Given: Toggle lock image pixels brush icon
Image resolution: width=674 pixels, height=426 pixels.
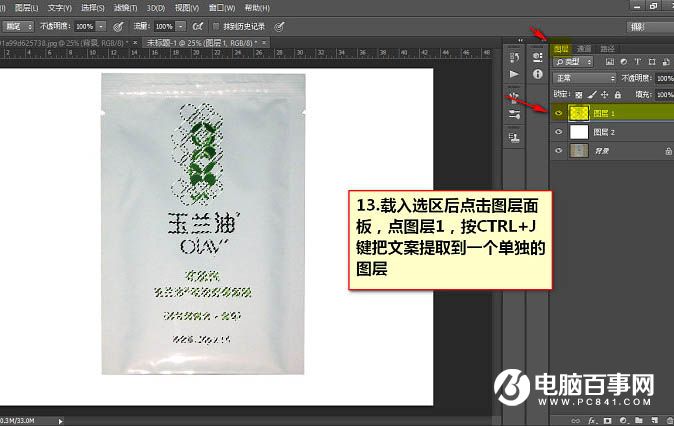Looking at the screenshot, I should 592,95.
